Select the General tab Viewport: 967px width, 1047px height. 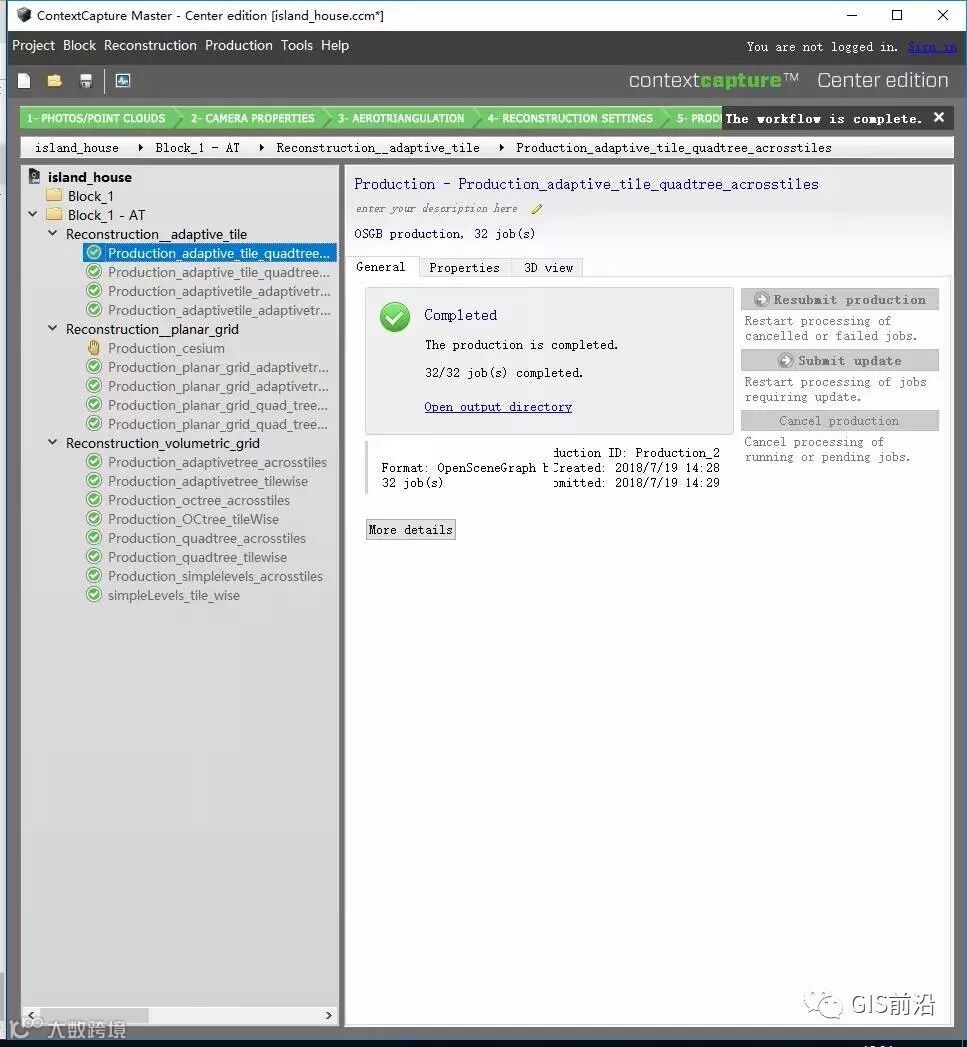click(381, 266)
